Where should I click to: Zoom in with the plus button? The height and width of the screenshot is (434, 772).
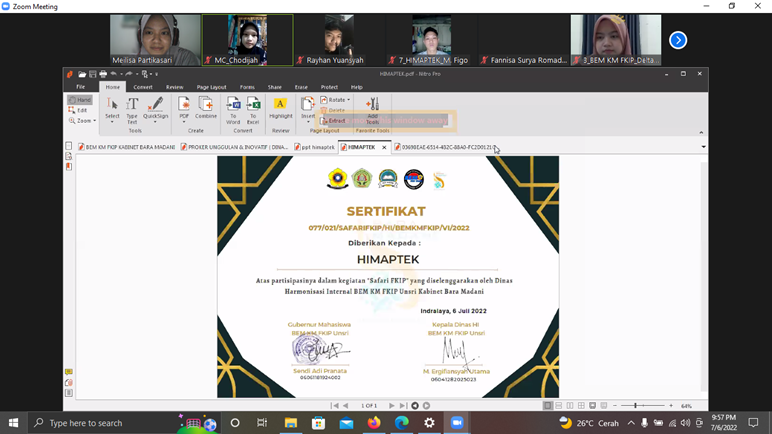click(671, 405)
